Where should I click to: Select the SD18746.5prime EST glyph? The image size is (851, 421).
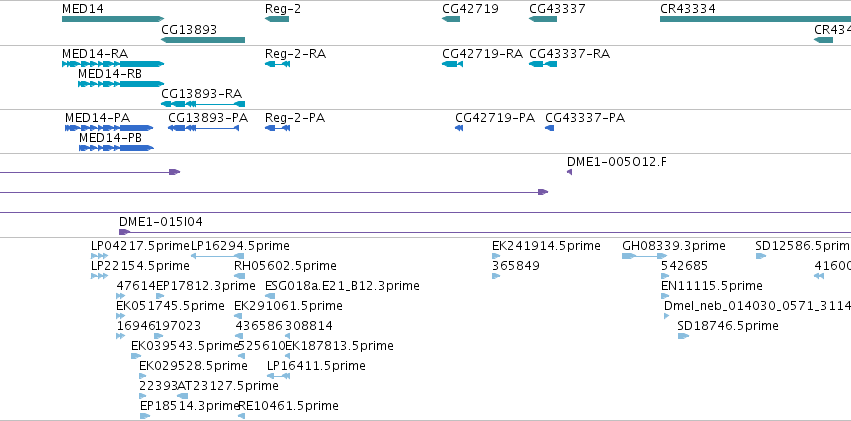point(683,336)
